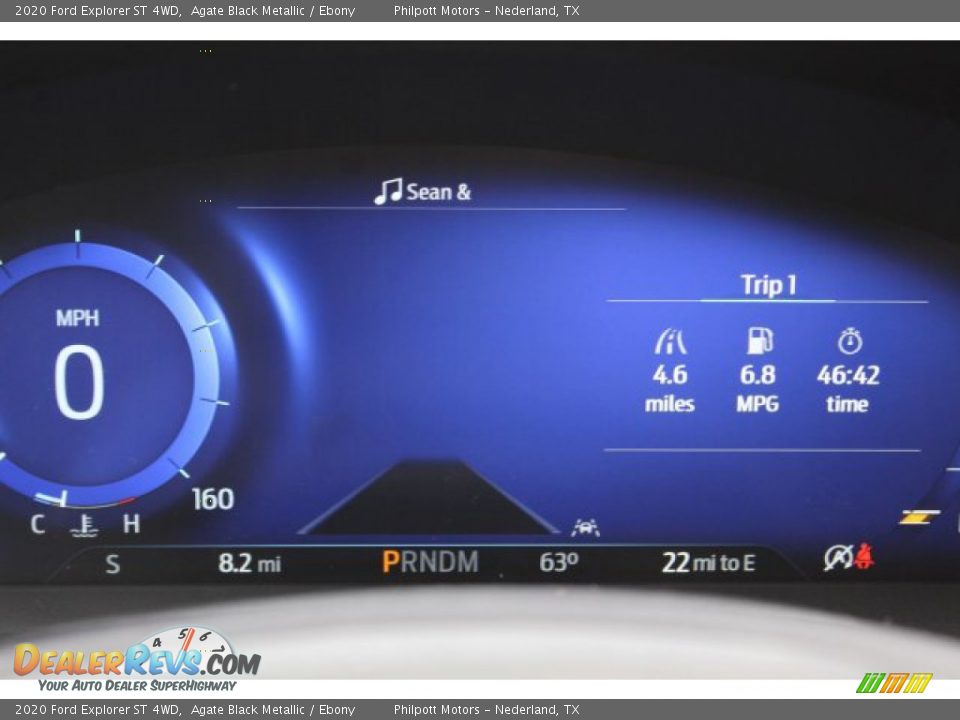The image size is (960, 720).
Task: Click the 63° outside temperature readout
Action: point(558,563)
